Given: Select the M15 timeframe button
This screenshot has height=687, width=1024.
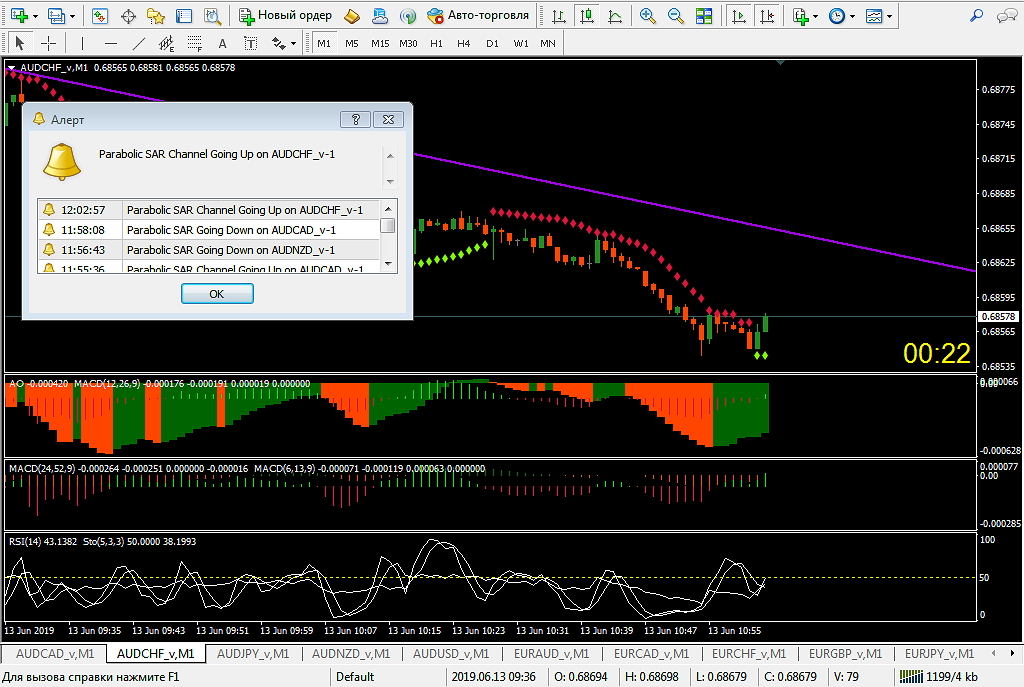Looking at the screenshot, I should [x=380, y=44].
